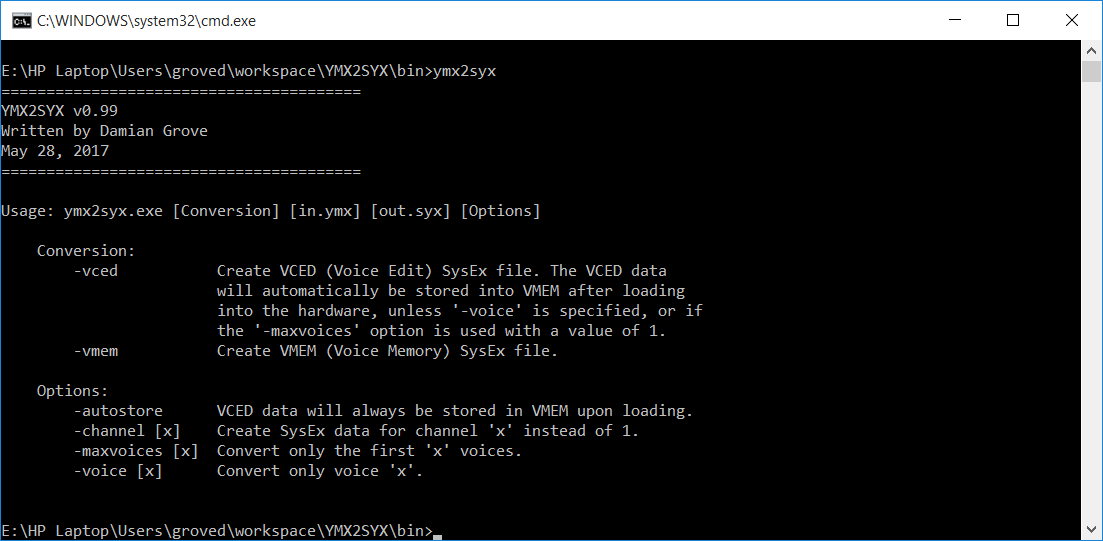This screenshot has height=541, width=1103.
Task: Click the scrollbar up arrow
Action: coord(1092,49)
